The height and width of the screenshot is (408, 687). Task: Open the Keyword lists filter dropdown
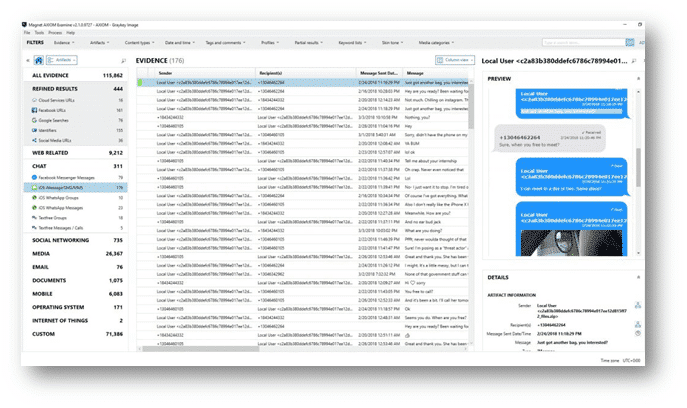coord(352,43)
